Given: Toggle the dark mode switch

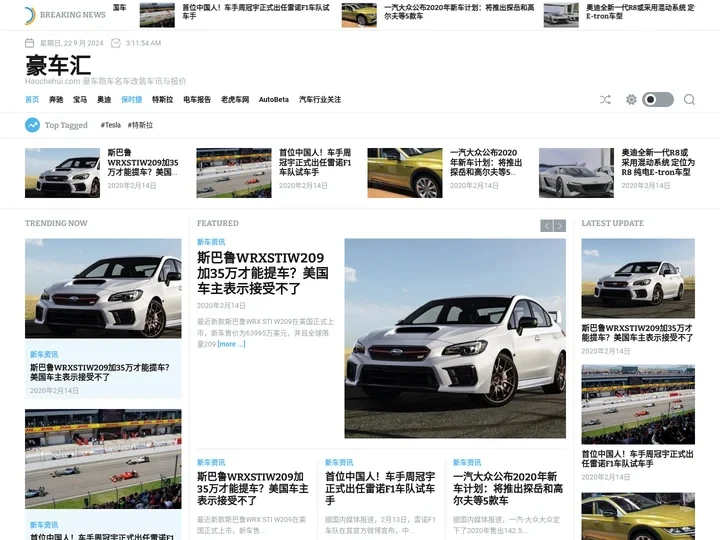Looking at the screenshot, I should pyautogui.click(x=658, y=99).
